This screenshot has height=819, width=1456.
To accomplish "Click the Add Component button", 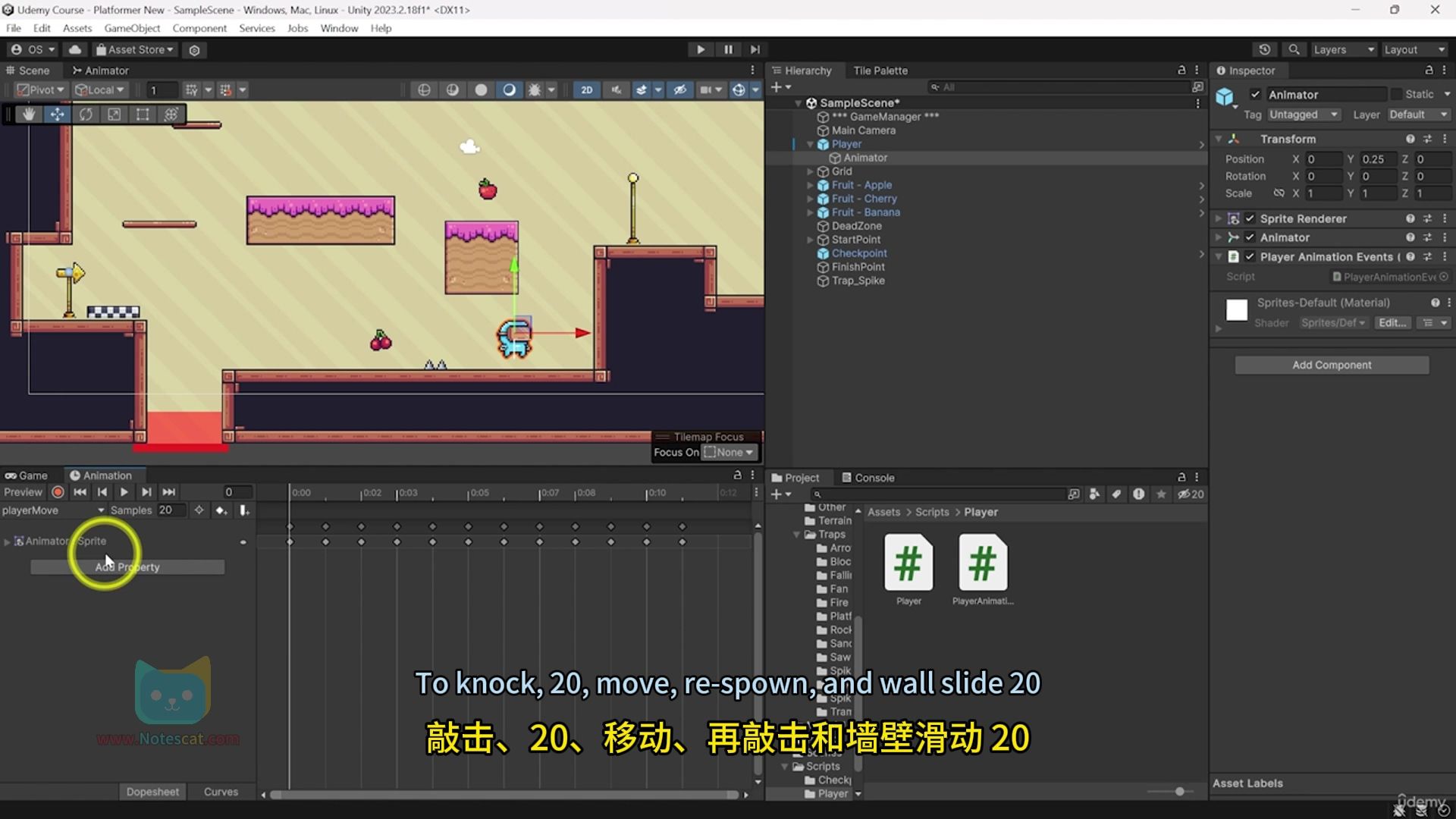I will point(1332,365).
